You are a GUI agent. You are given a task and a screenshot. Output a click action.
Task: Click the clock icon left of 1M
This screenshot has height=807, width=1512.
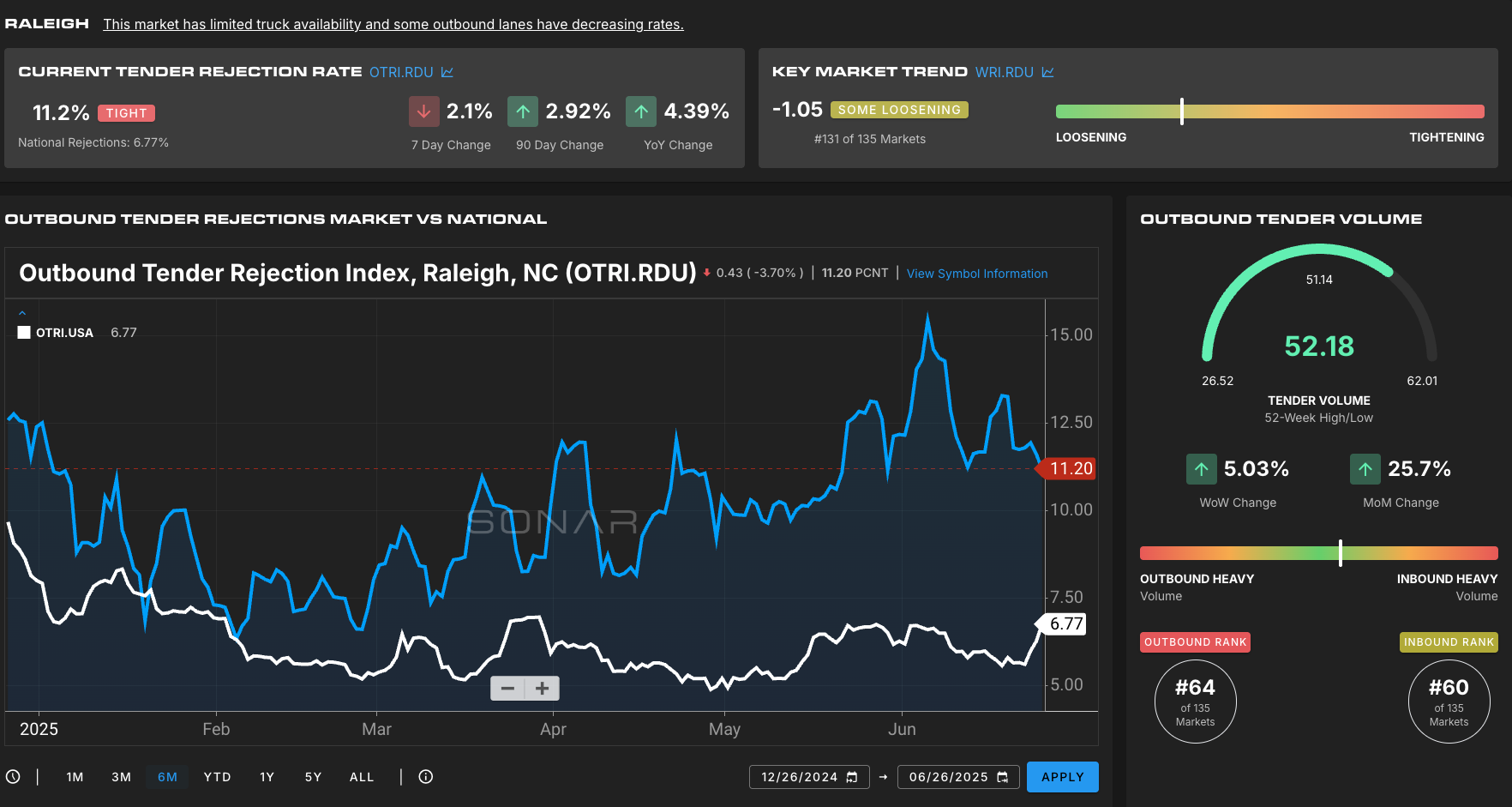(13, 777)
